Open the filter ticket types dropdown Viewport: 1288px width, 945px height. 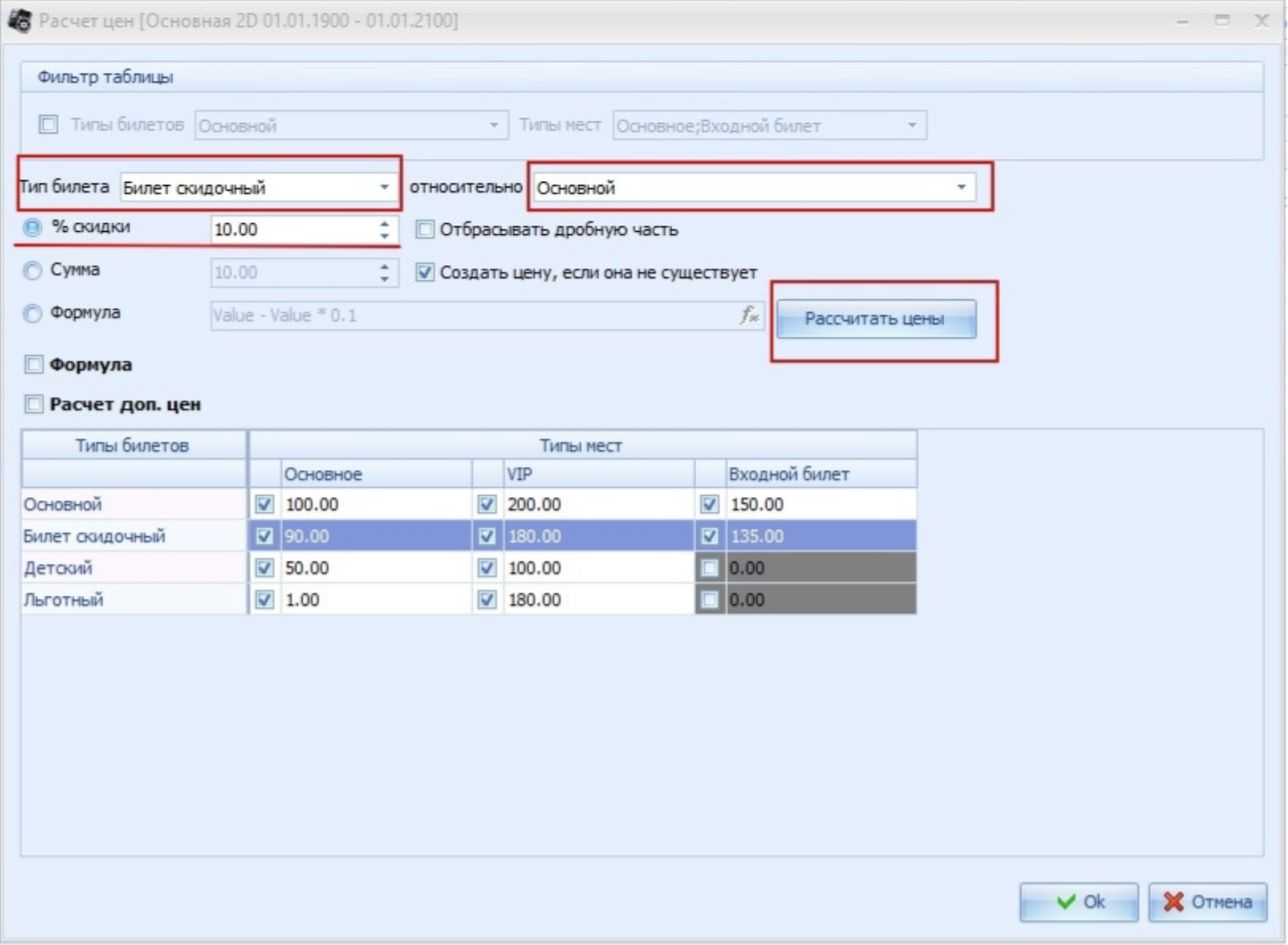click(493, 125)
